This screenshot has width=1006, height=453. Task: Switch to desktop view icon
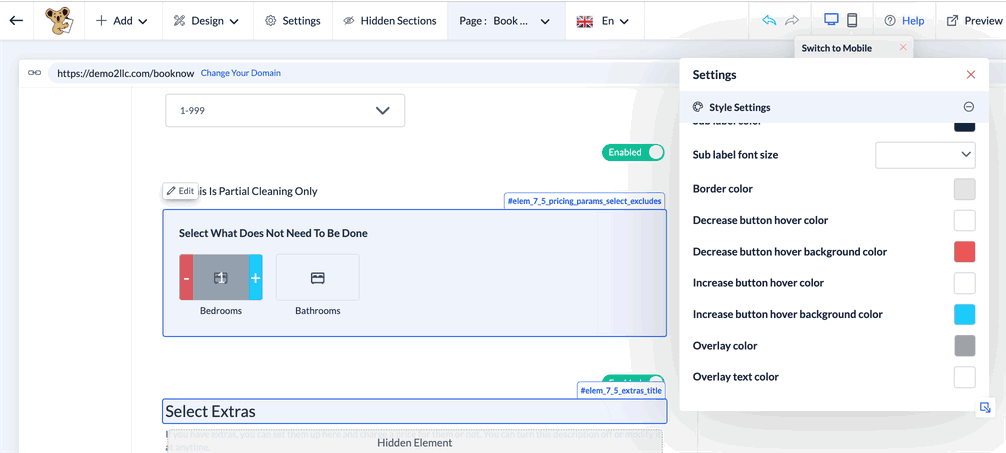(x=831, y=20)
